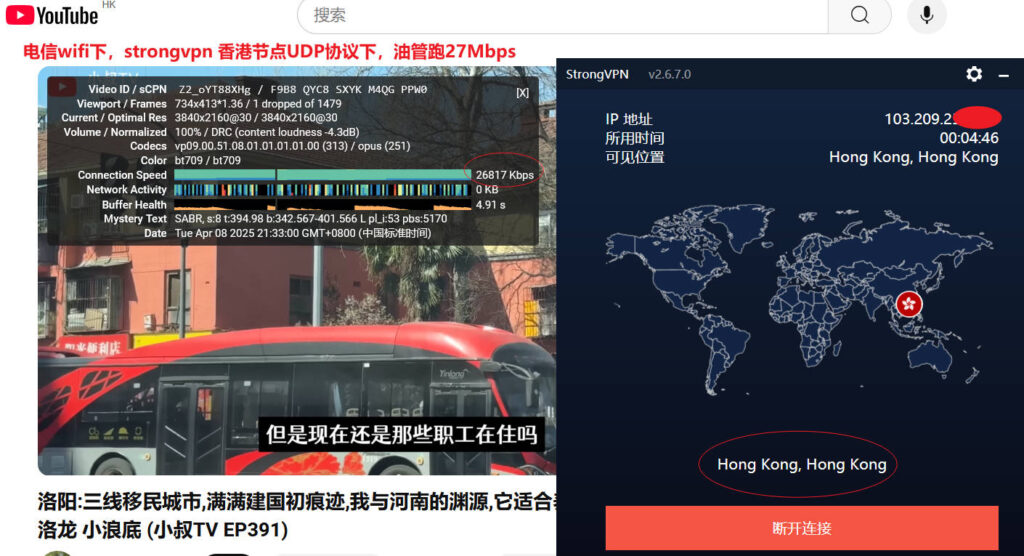Click the Volume / Normalized 100% value
The height and width of the screenshot is (556, 1024).
click(x=266, y=132)
